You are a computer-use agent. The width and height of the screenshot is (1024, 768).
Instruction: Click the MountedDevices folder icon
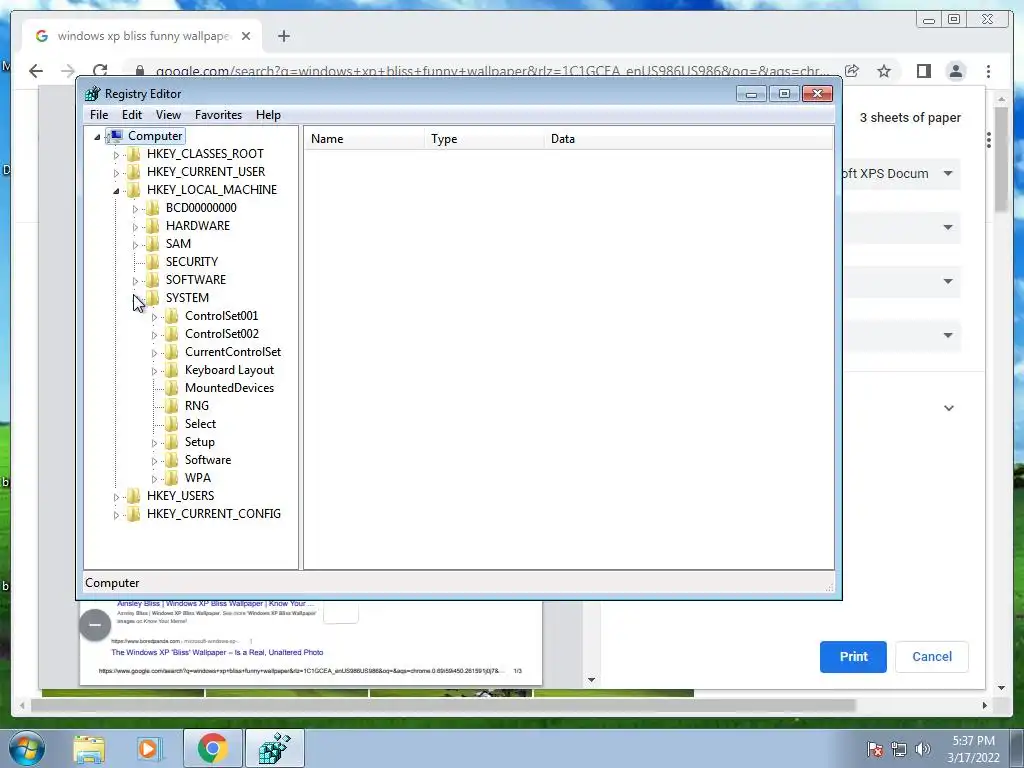click(x=171, y=388)
